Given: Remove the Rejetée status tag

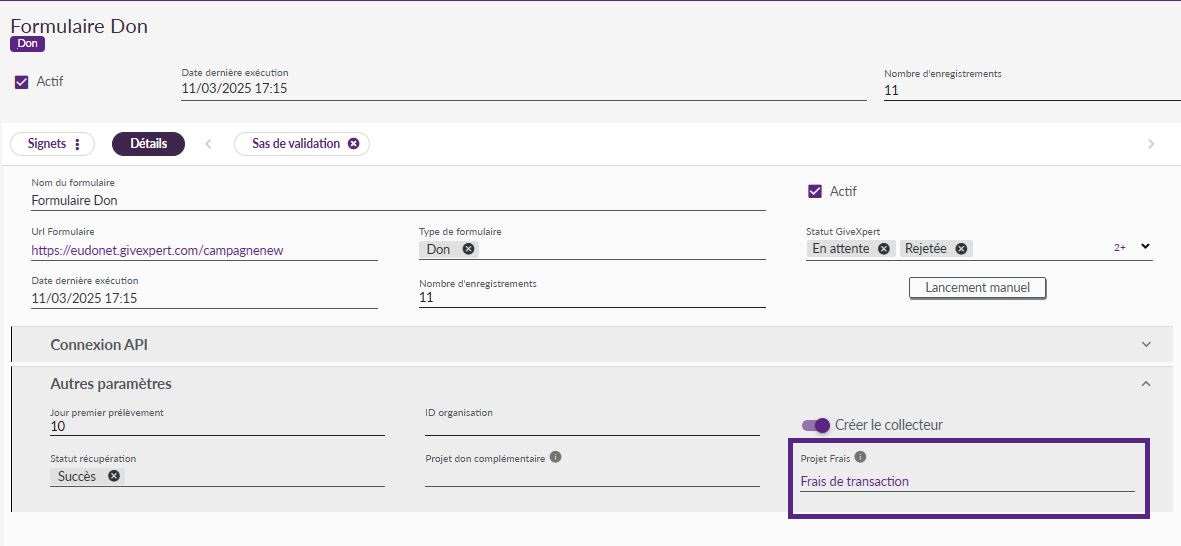Looking at the screenshot, I should coord(961,249).
